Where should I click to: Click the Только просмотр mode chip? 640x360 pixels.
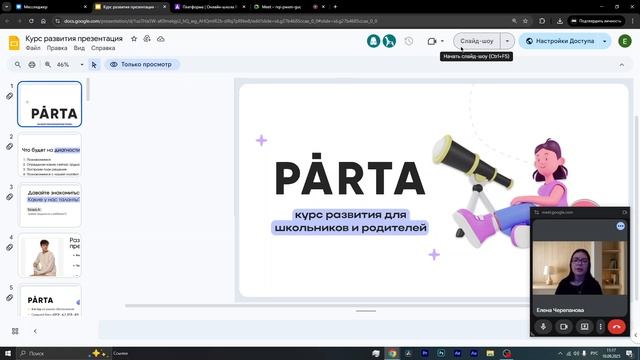pyautogui.click(x=141, y=64)
